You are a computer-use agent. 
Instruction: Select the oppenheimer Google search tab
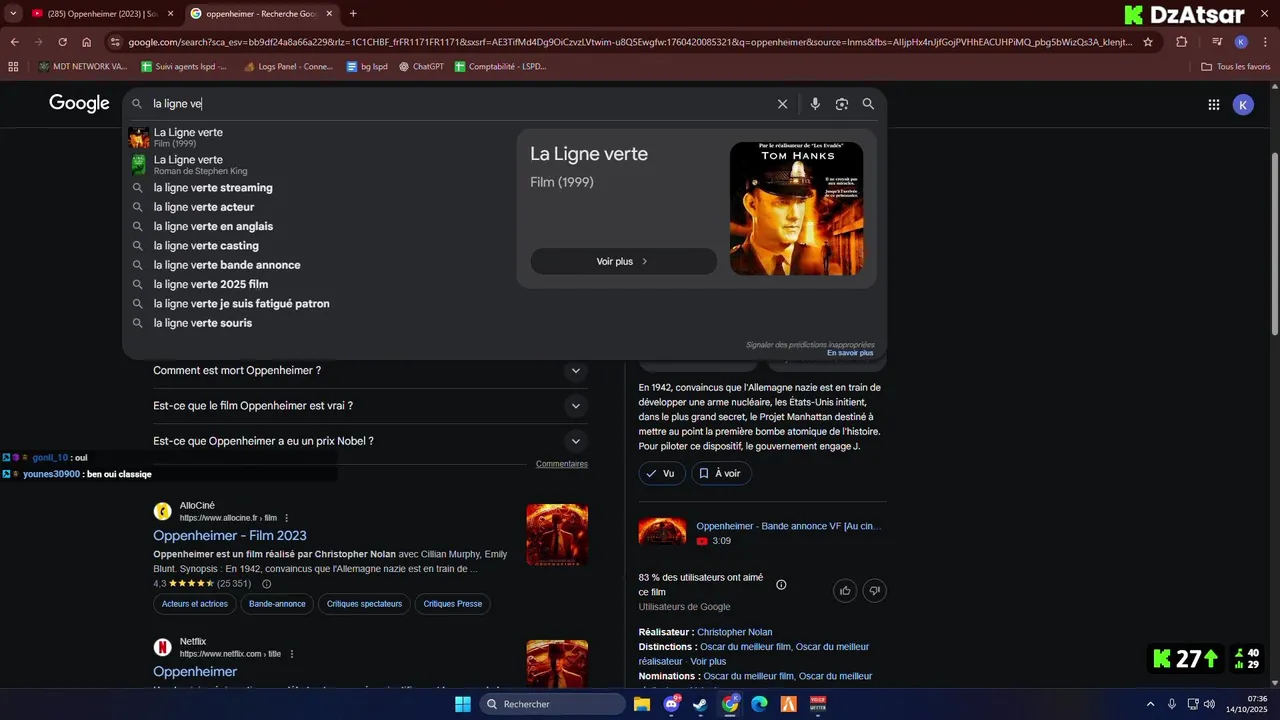260,14
